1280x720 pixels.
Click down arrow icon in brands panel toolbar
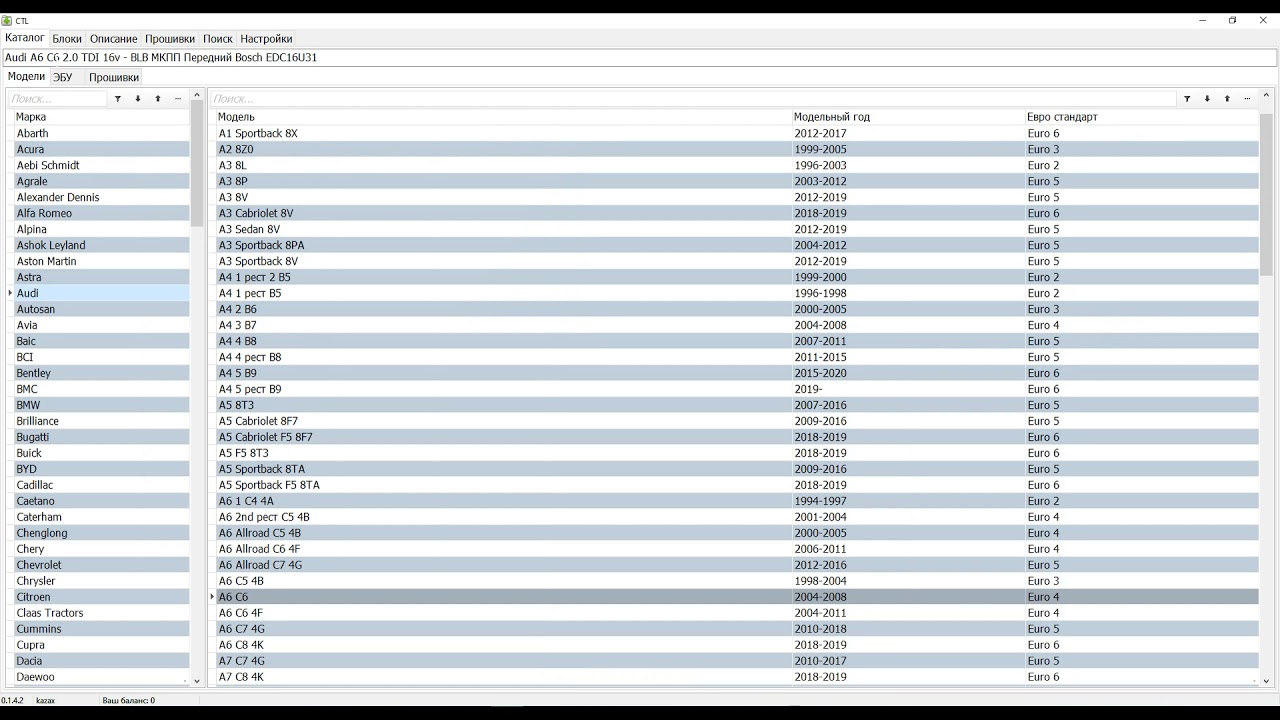coord(138,99)
